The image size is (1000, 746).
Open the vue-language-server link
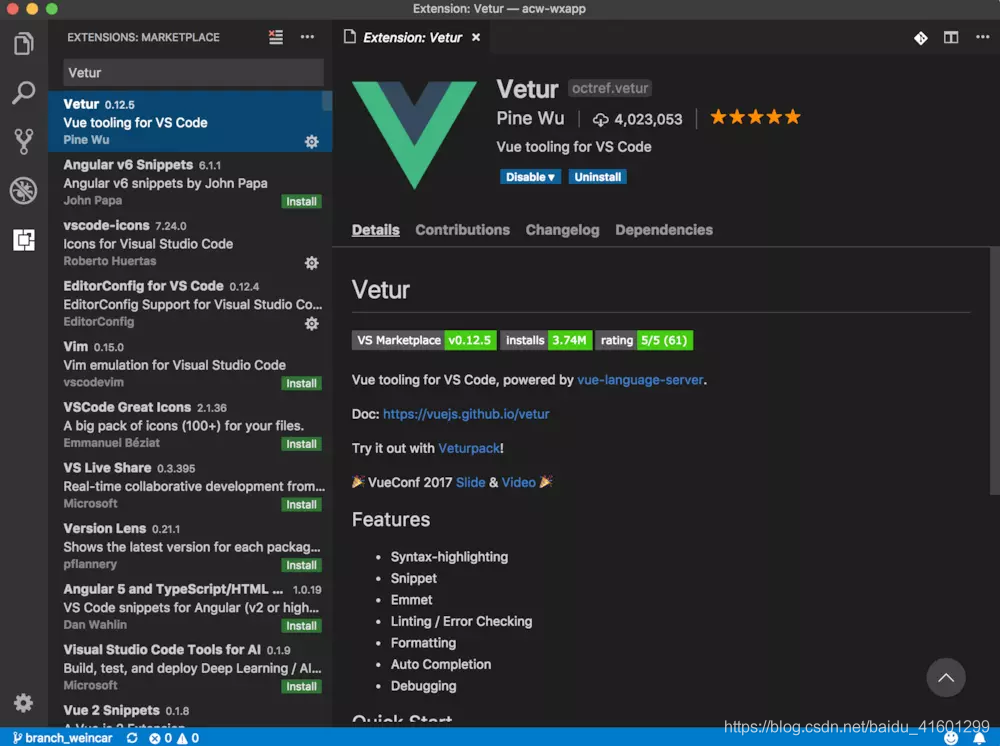coord(640,380)
